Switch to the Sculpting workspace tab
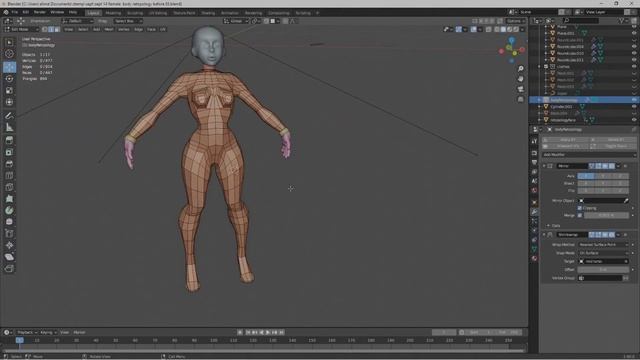The image size is (640, 360). [x=135, y=13]
